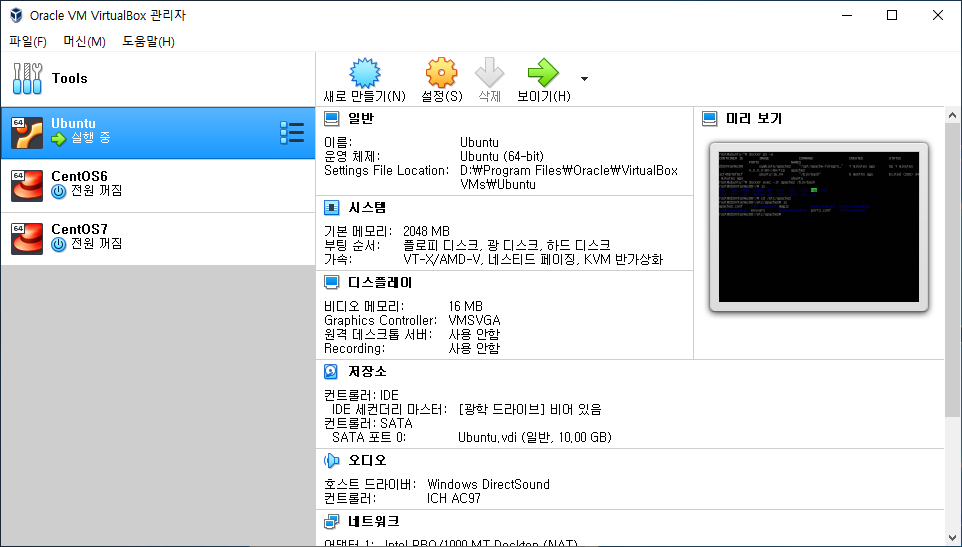The width and height of the screenshot is (962, 547).
Task: Click the 보이기(H) green arrow icon
Action: point(543,73)
